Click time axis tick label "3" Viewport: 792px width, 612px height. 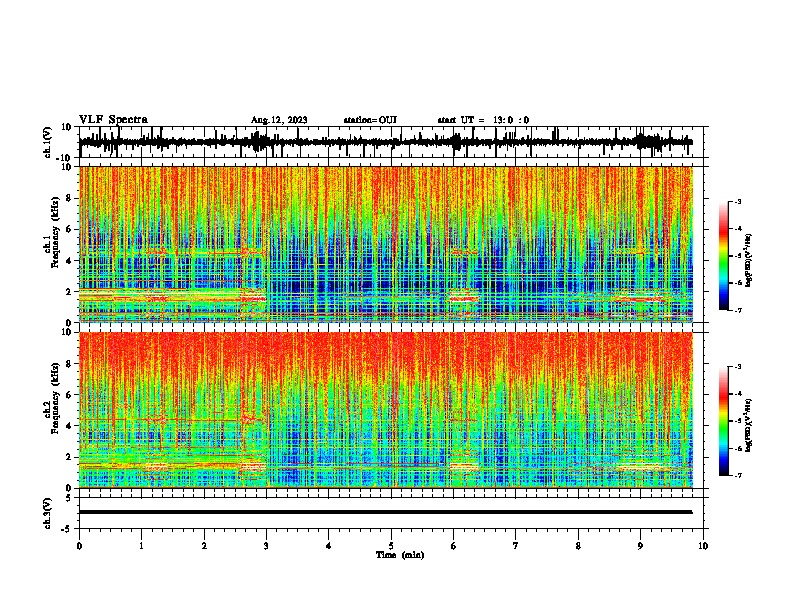click(266, 546)
